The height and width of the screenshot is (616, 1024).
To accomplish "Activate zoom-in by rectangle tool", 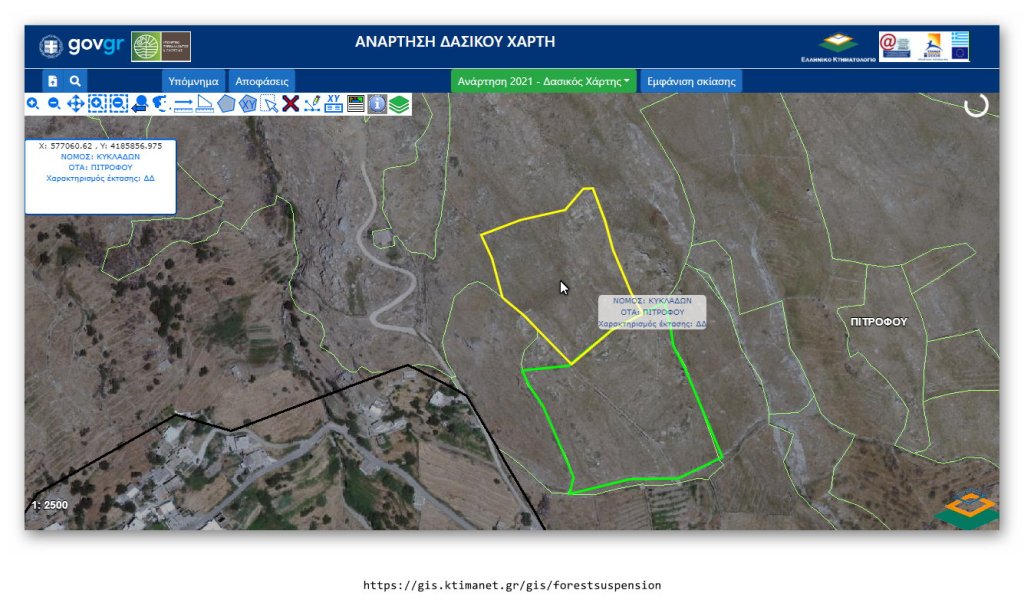I will click(97, 103).
